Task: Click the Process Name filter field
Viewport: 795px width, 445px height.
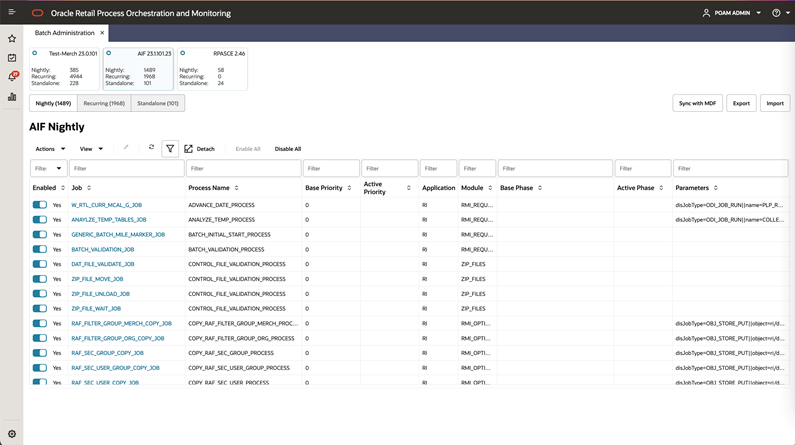Action: point(244,168)
